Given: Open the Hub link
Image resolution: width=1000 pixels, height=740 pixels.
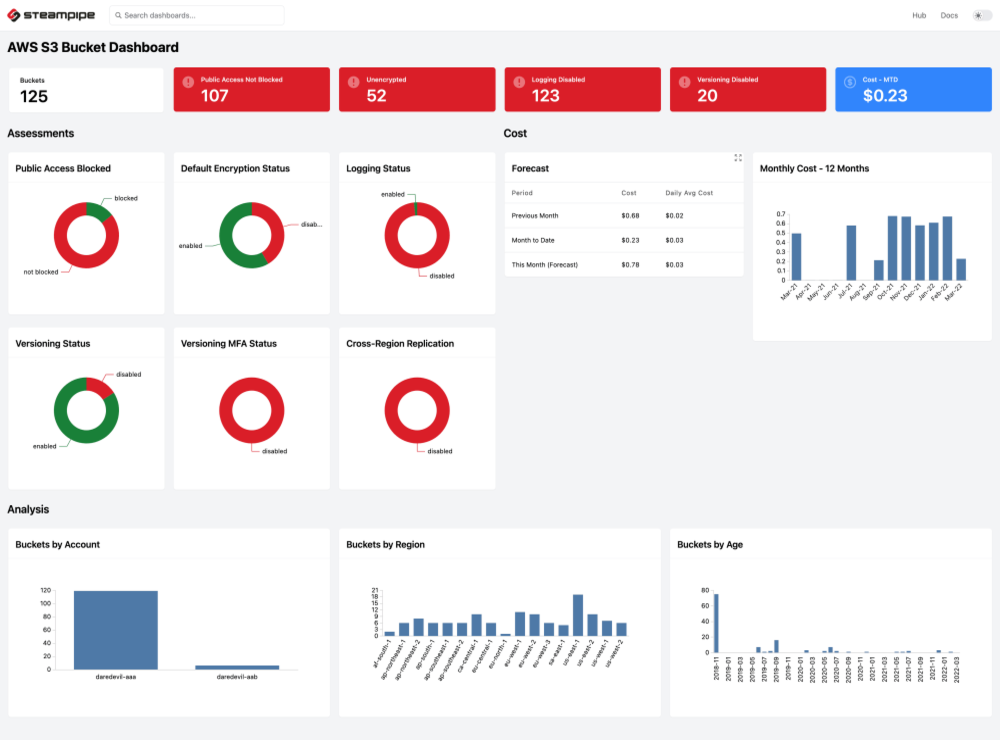Looking at the screenshot, I should click(919, 15).
